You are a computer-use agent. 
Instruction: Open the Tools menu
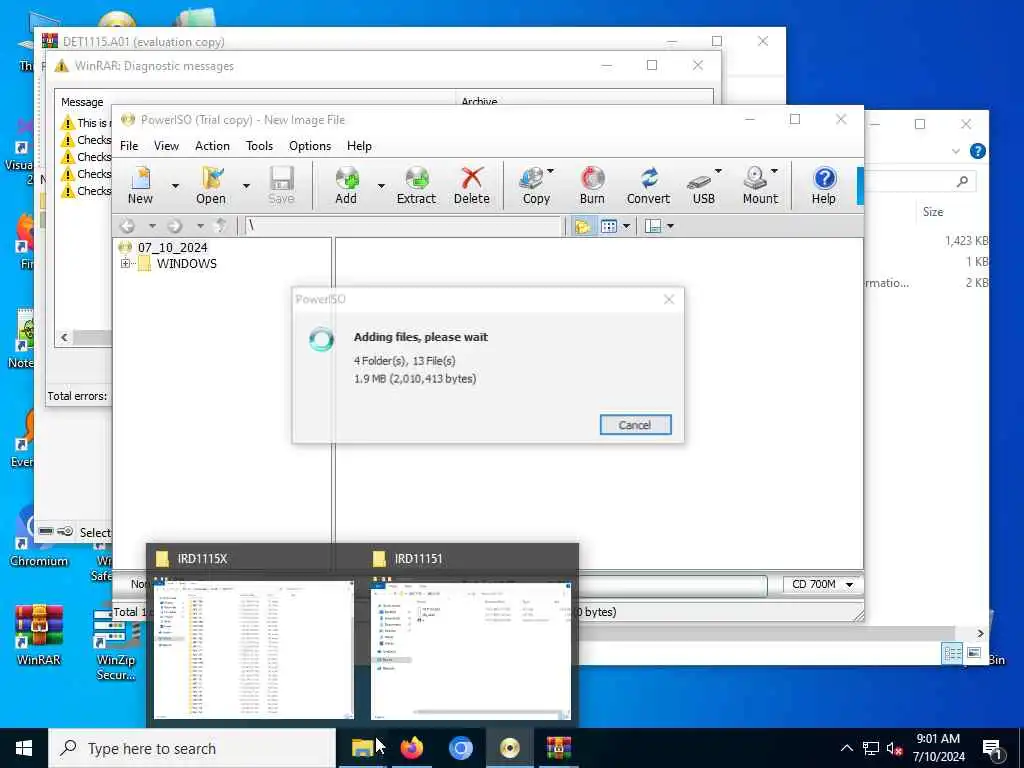point(259,146)
